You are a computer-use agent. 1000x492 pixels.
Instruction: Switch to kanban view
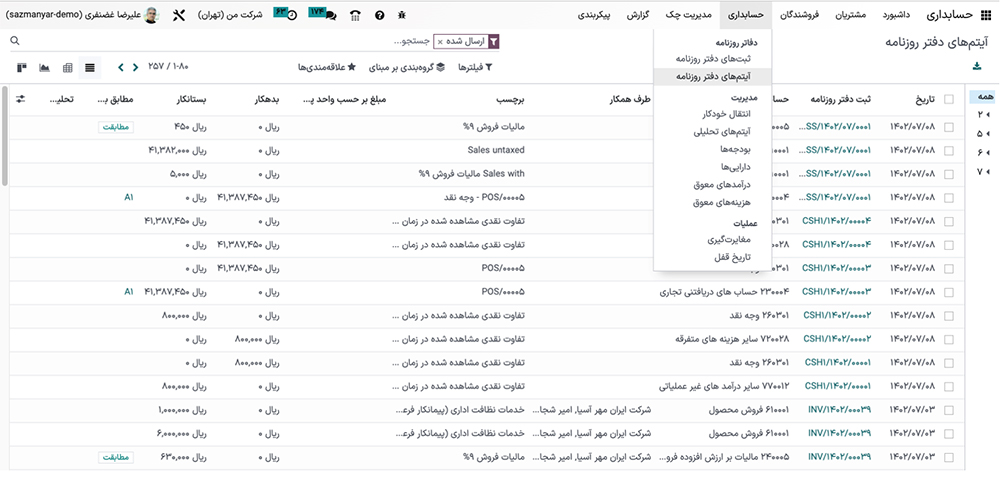pos(21,68)
